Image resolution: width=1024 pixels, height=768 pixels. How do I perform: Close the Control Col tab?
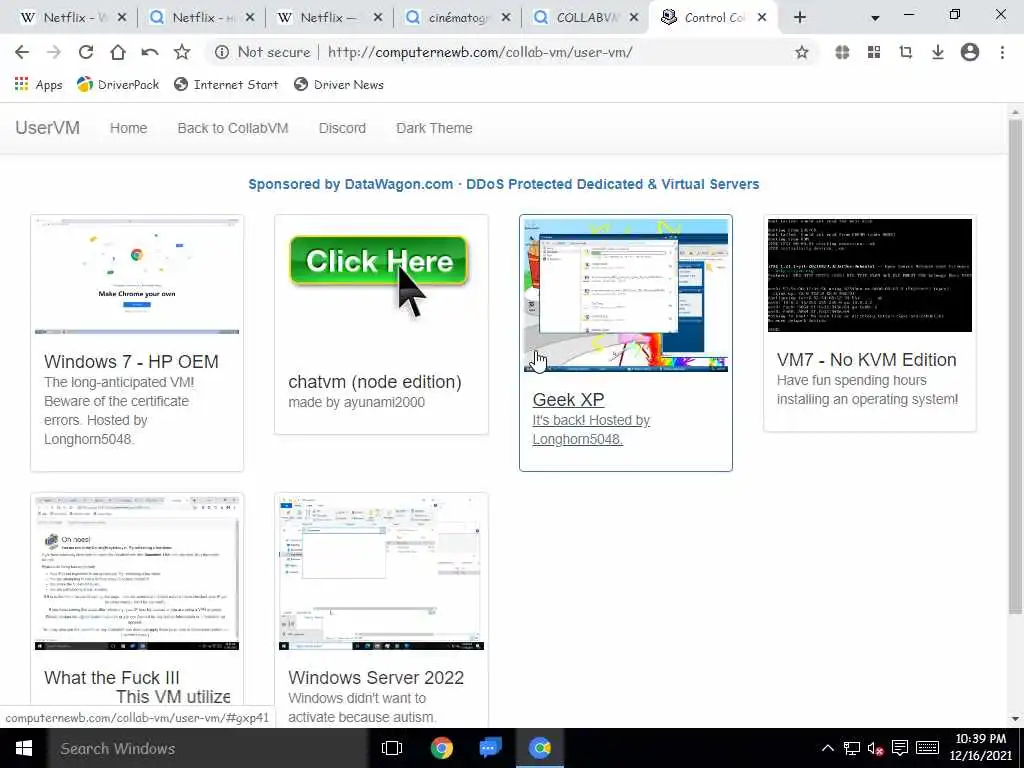(762, 18)
